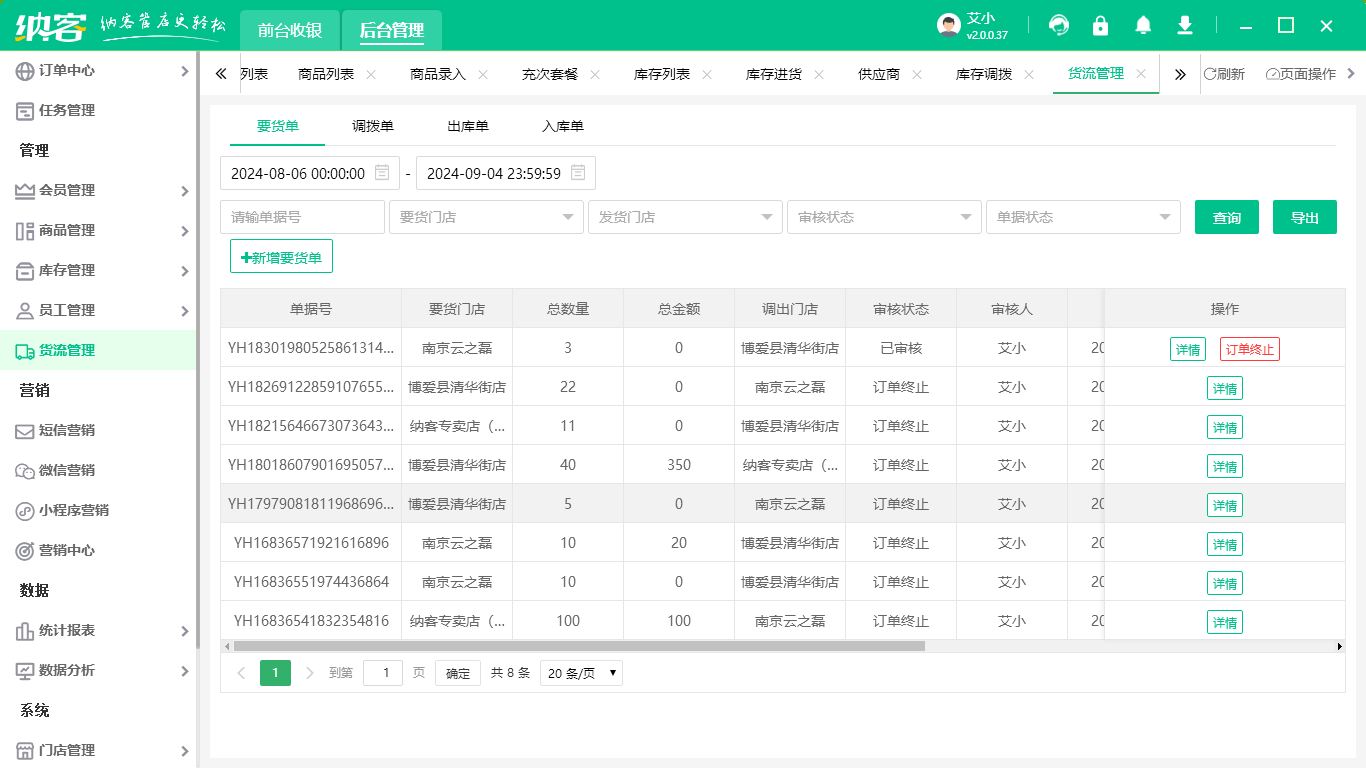Viewport: 1366px width, 768px height.
Task: Click the 请输单据号 input field
Action: [x=302, y=217]
